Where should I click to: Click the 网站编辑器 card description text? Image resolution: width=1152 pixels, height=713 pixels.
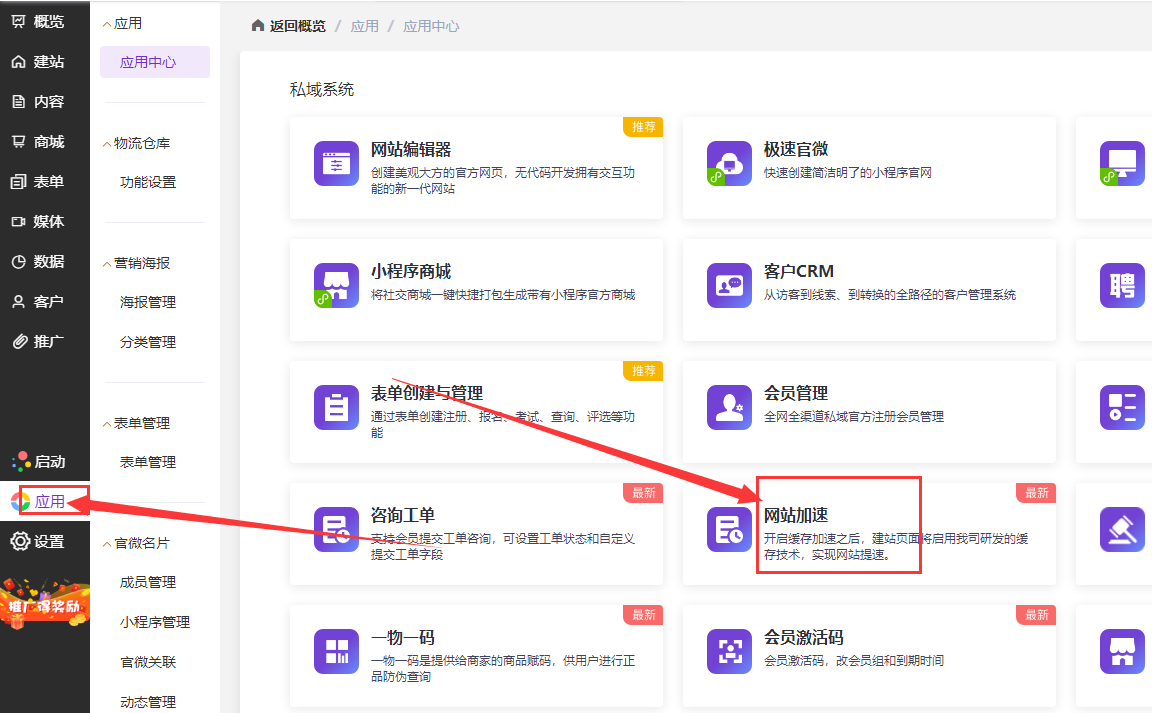[x=503, y=180]
